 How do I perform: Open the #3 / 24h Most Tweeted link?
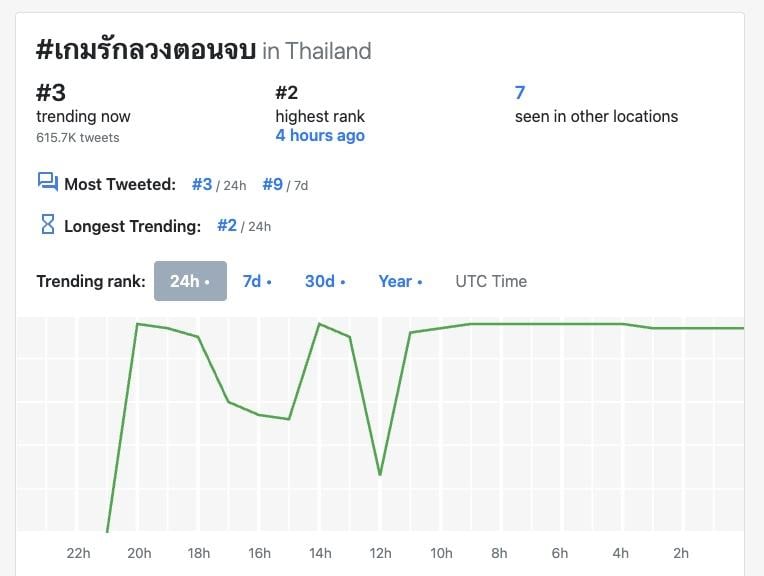tap(202, 184)
